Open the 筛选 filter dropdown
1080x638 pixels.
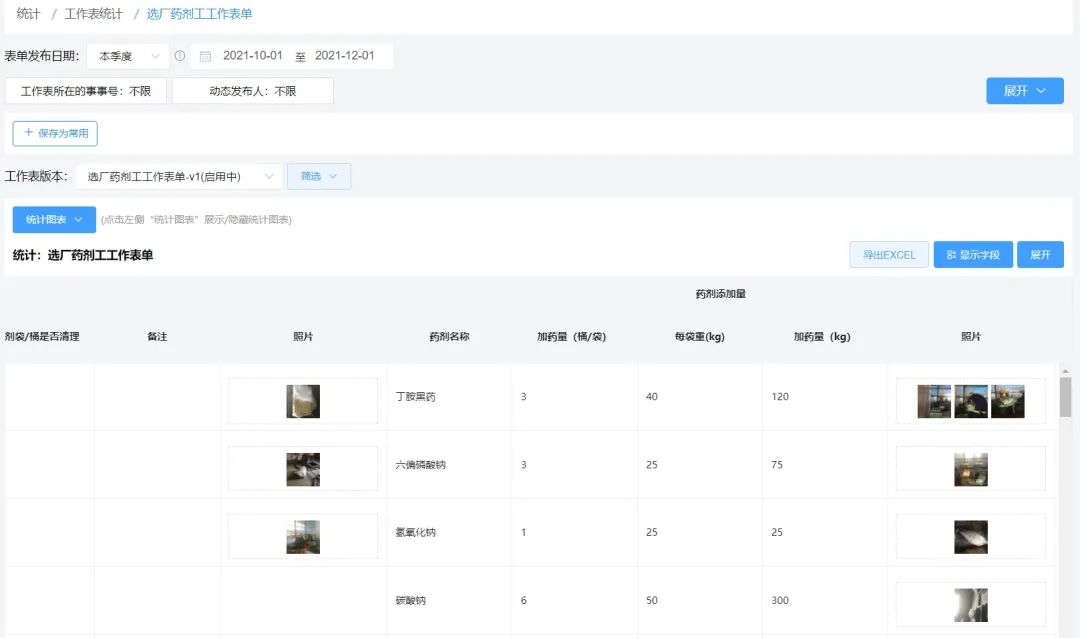[x=319, y=177]
